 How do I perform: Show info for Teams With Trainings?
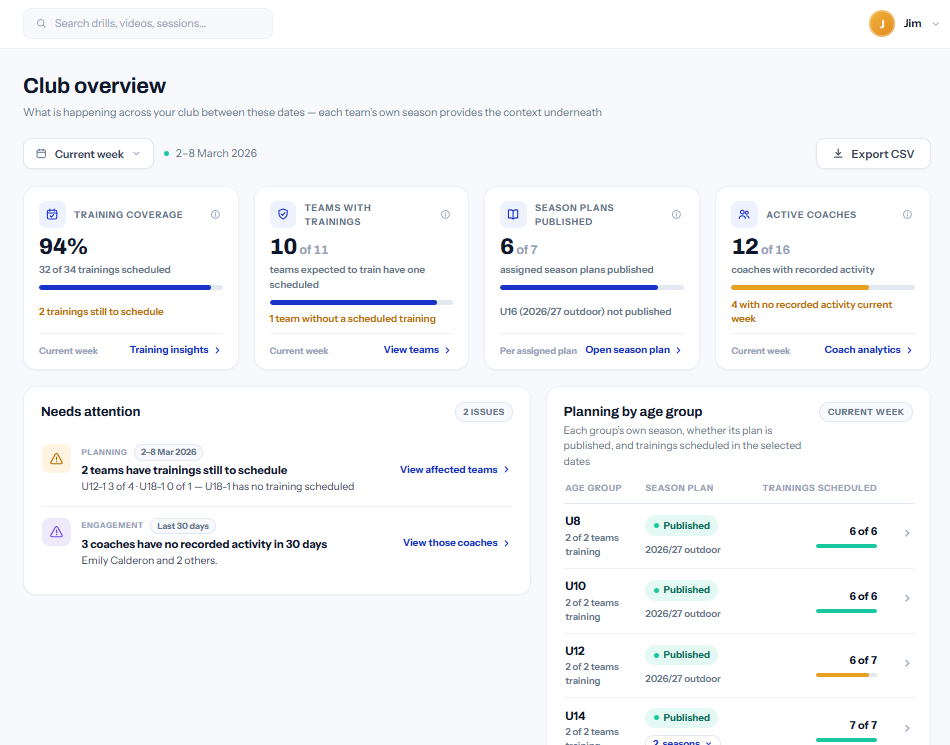coord(445,214)
